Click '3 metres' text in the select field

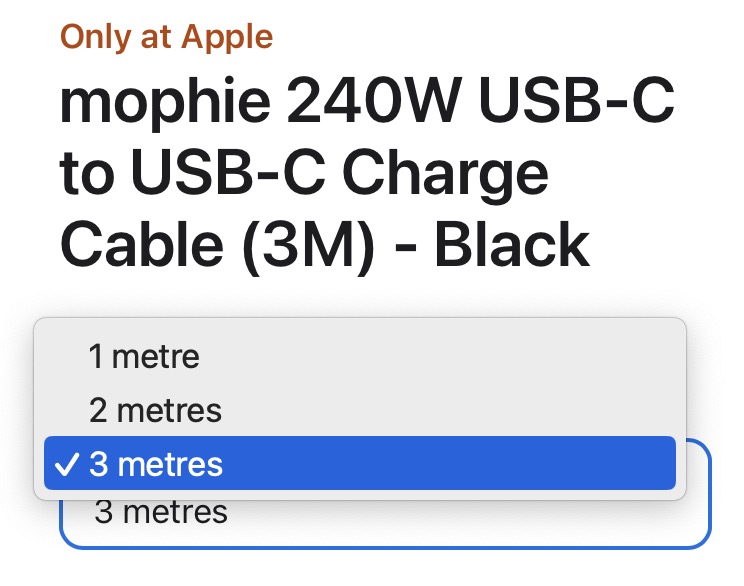[x=161, y=513]
